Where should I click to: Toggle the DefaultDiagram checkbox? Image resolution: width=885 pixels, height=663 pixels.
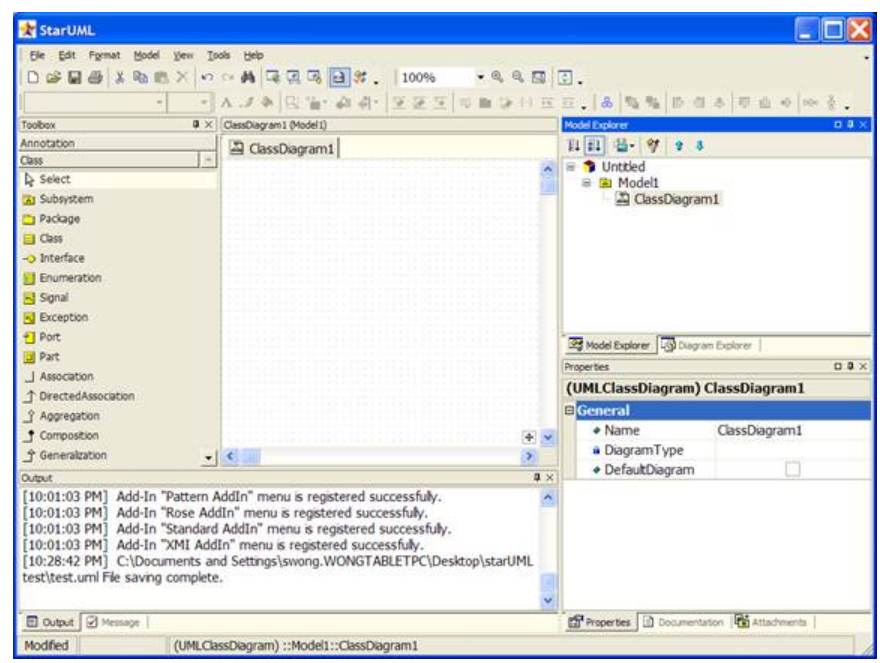(792, 469)
